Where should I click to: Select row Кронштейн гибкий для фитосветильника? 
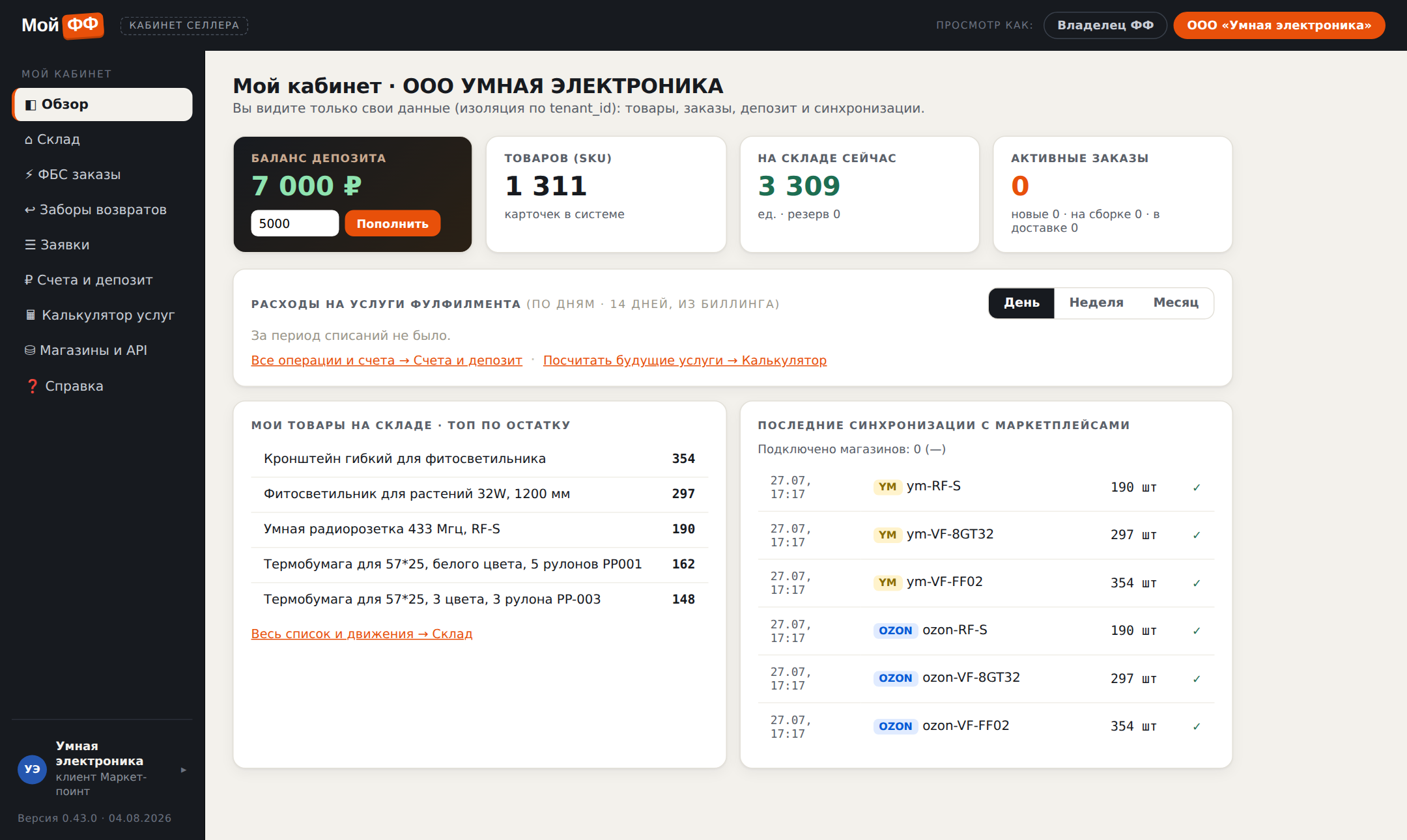coord(479,459)
